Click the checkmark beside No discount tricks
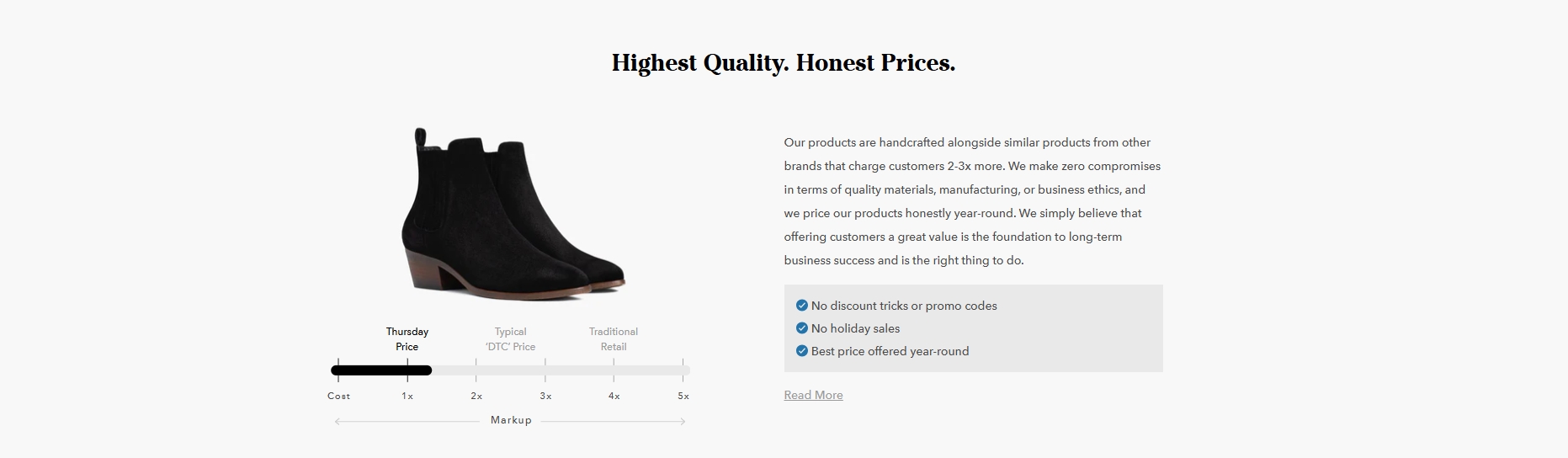The height and width of the screenshot is (458, 1568). pyautogui.click(x=801, y=306)
